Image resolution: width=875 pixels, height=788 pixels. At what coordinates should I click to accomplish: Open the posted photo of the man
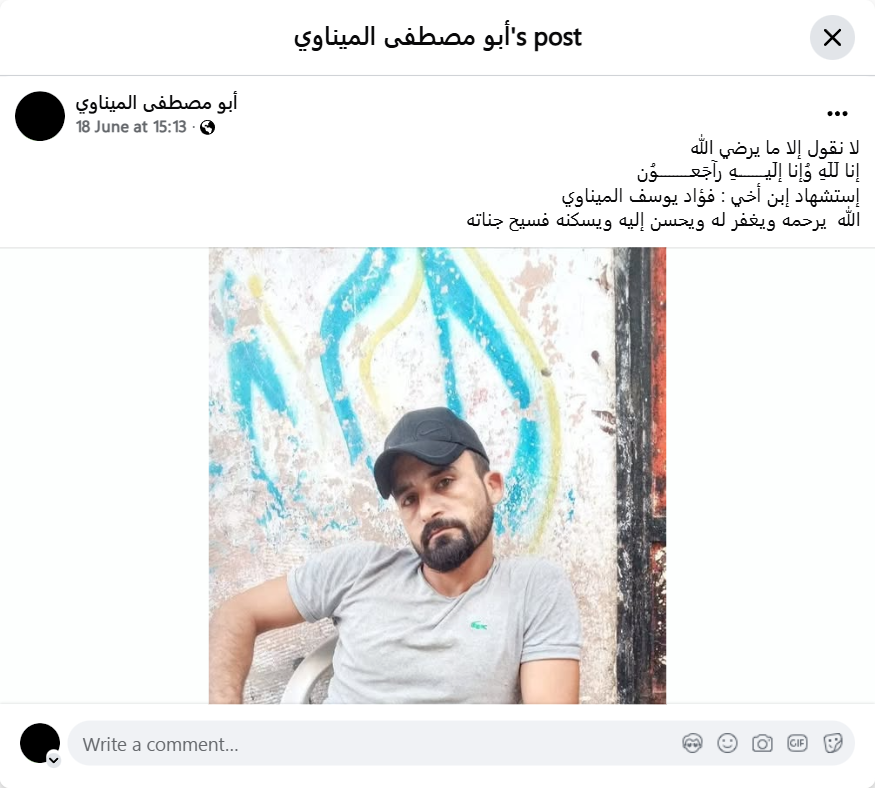(438, 475)
